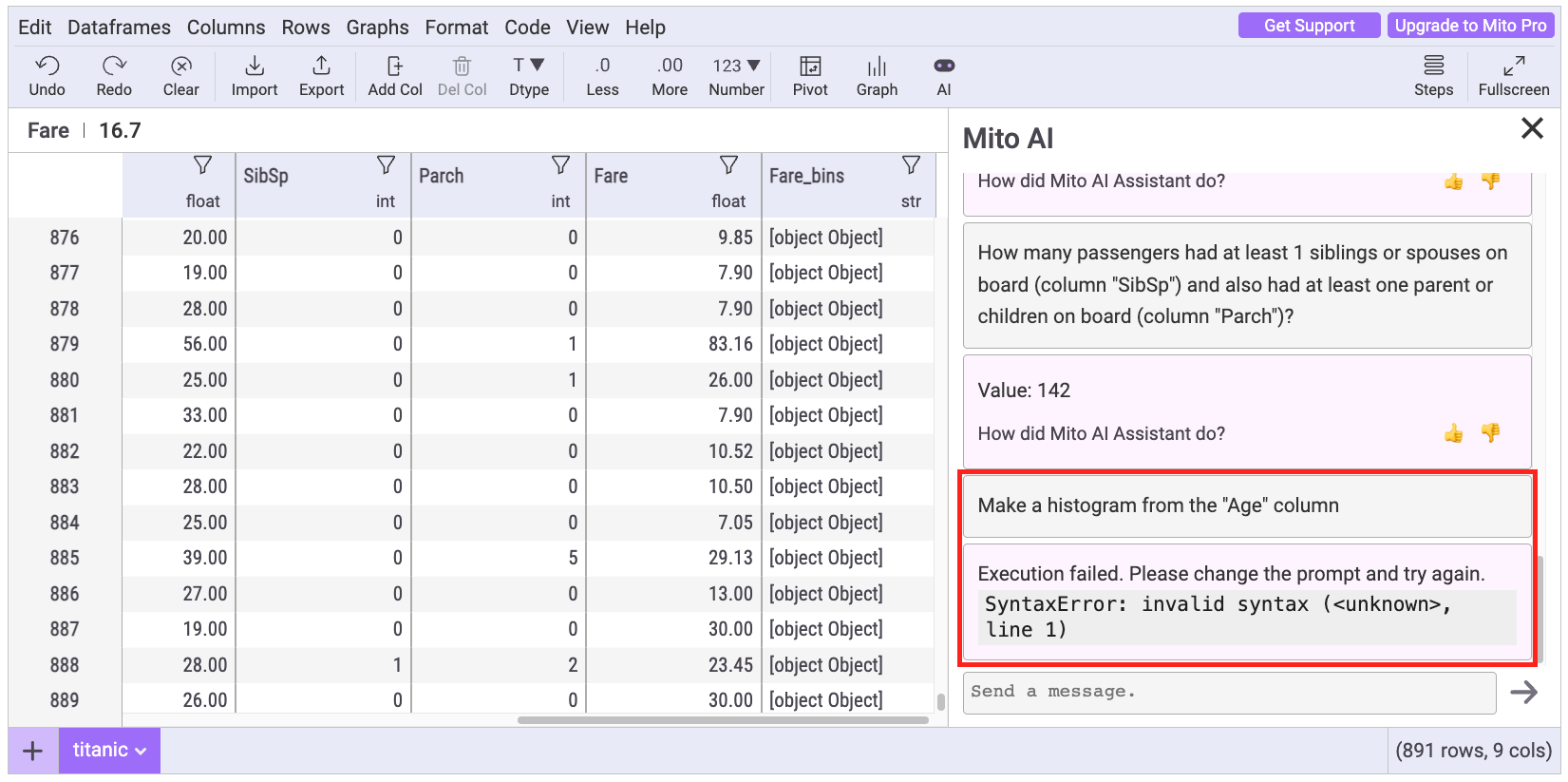Open the Pivot table tool
The height and width of the screenshot is (782, 1568).
pos(810,67)
